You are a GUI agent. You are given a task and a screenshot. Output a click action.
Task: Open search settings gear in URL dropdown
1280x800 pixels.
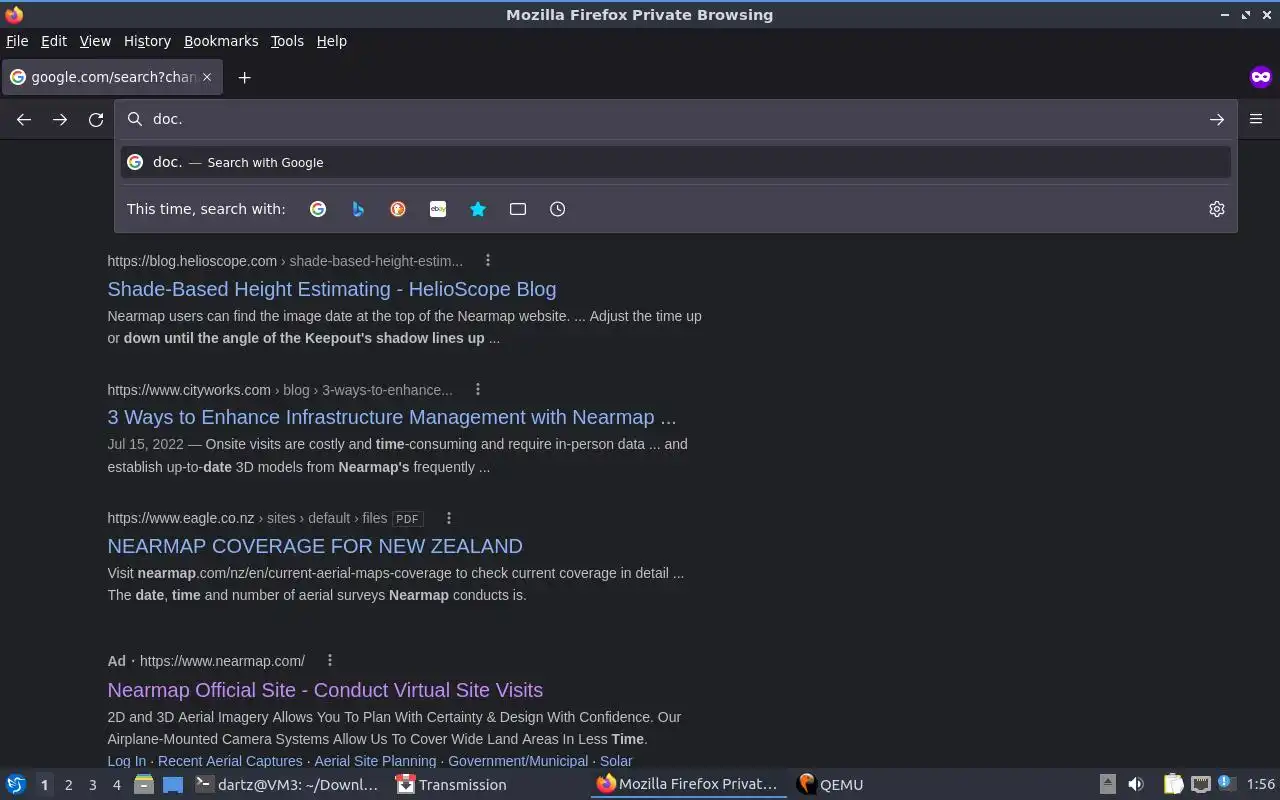[1217, 209]
